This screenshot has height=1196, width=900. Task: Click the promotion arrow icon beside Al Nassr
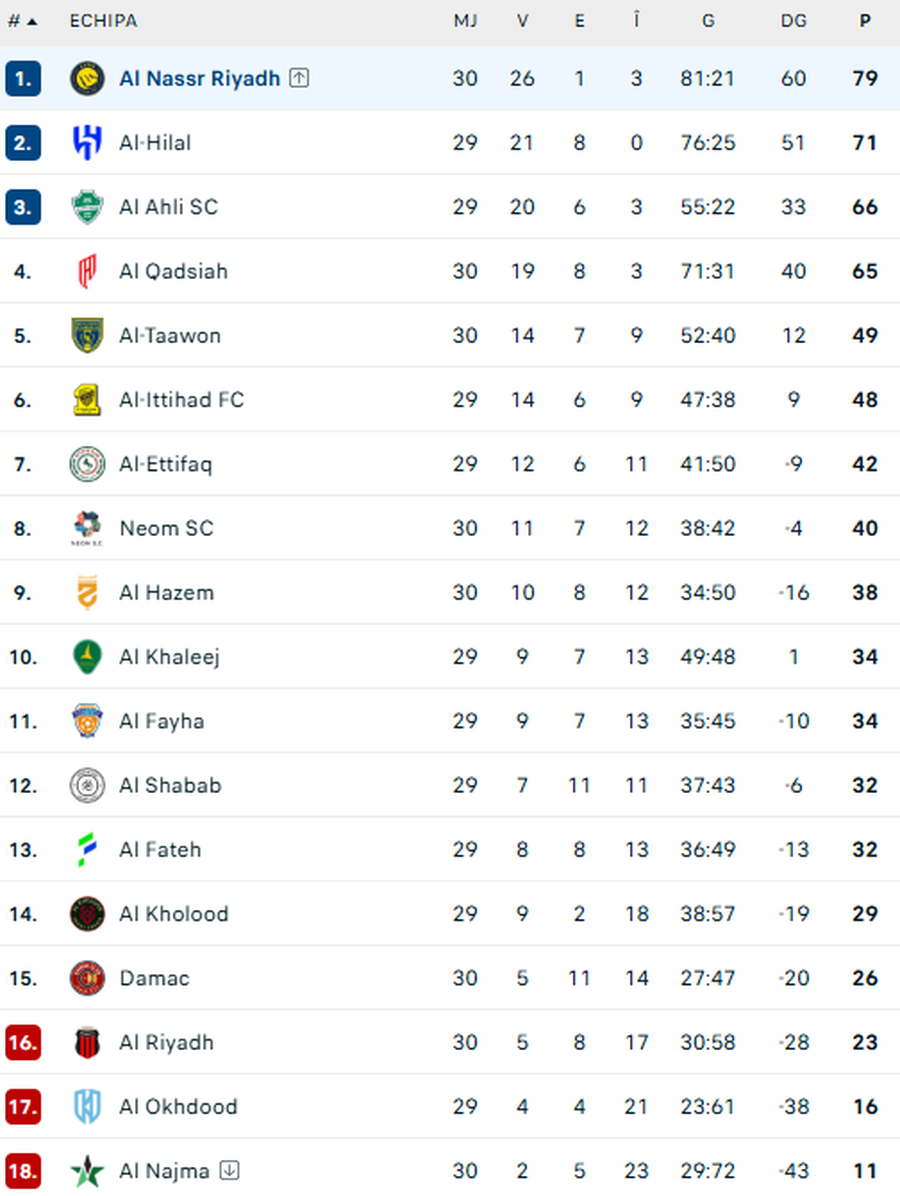(299, 78)
